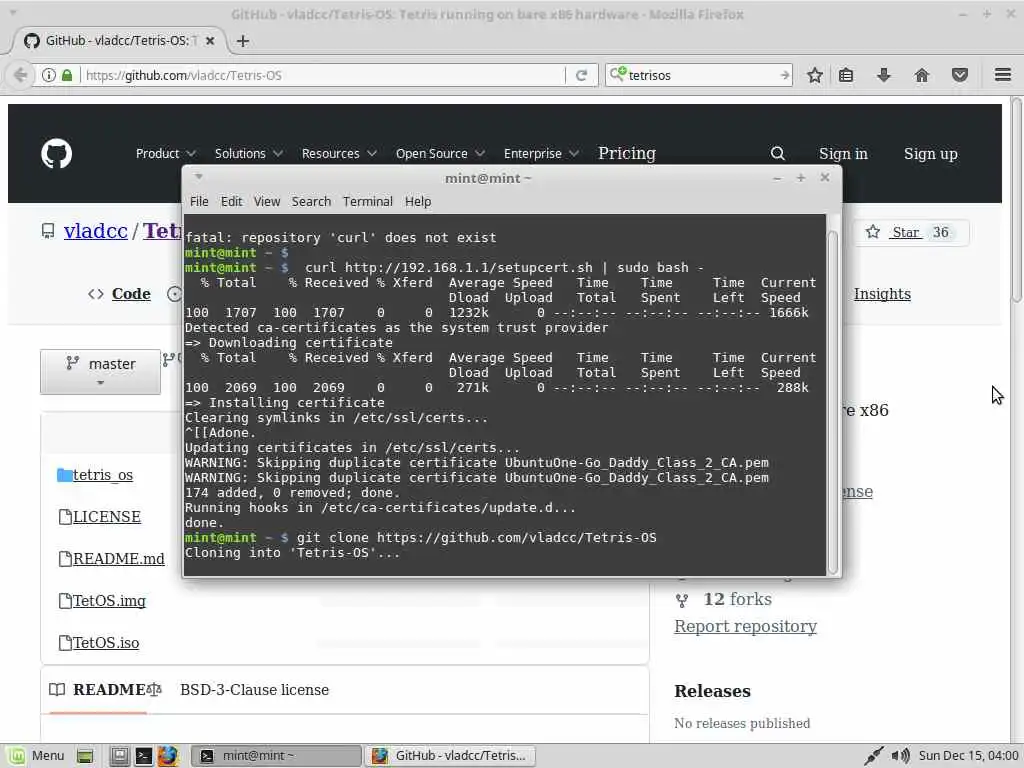Viewport: 1024px width, 768px height.
Task: Click the search go arrow in search box
Action: point(784,75)
